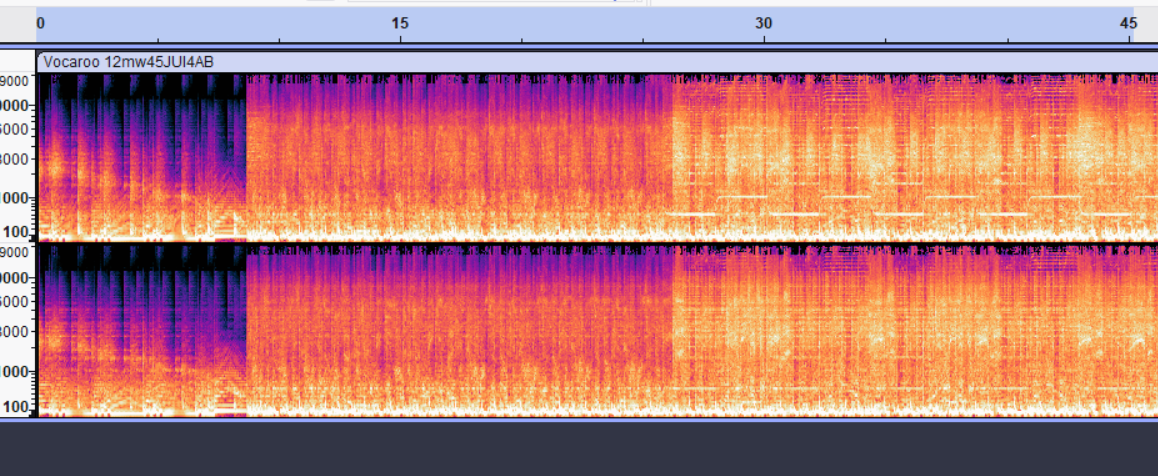Viewport: 1158px width, 476px height.
Task: Click the 9000 label on upper channel scale
Action: tap(15, 80)
